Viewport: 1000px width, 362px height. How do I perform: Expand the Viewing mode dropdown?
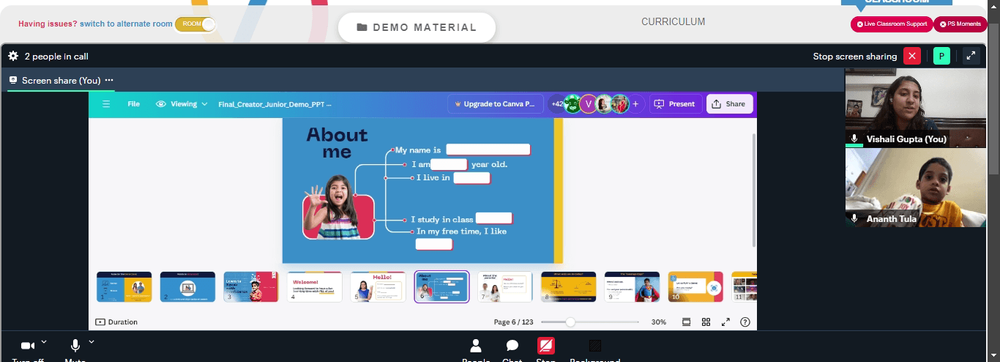(x=182, y=104)
